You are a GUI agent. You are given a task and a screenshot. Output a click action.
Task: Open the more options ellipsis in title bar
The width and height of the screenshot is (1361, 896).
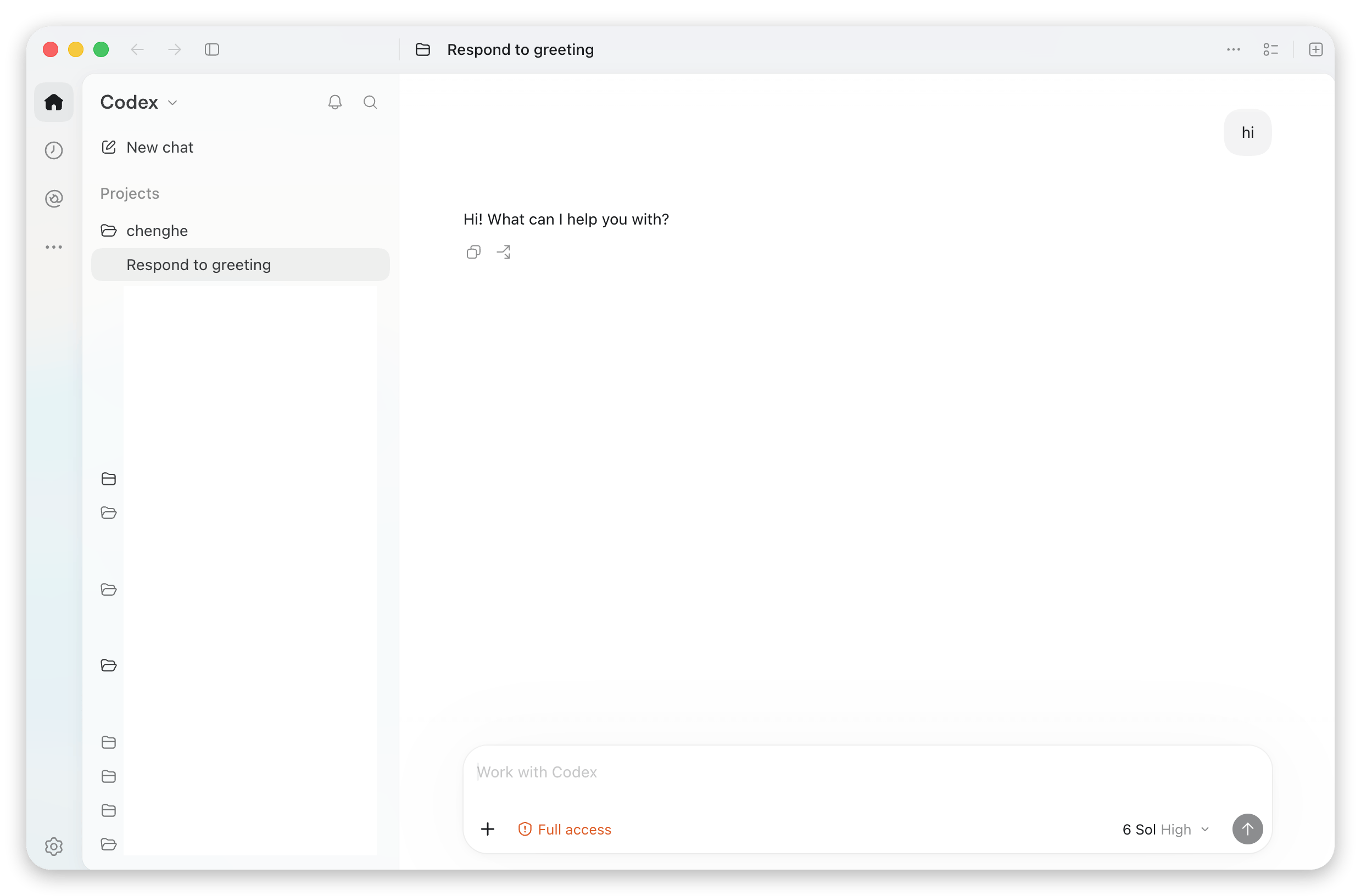1234,50
